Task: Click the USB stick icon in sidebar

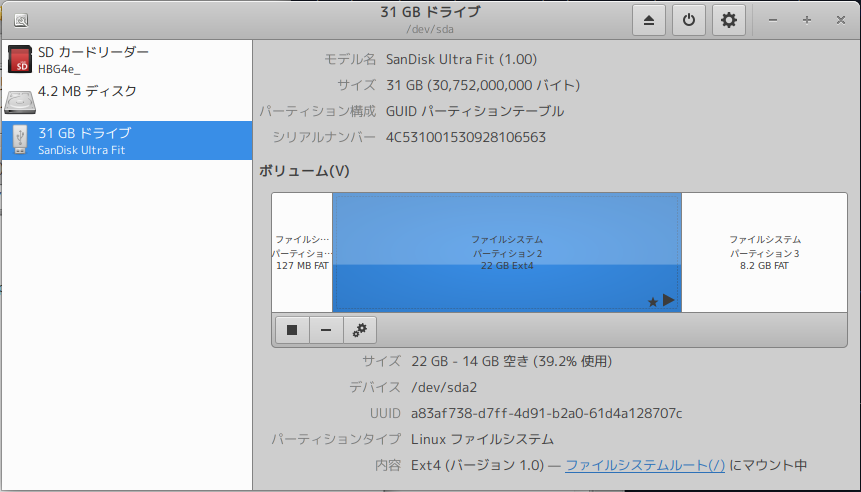Action: pos(20,140)
